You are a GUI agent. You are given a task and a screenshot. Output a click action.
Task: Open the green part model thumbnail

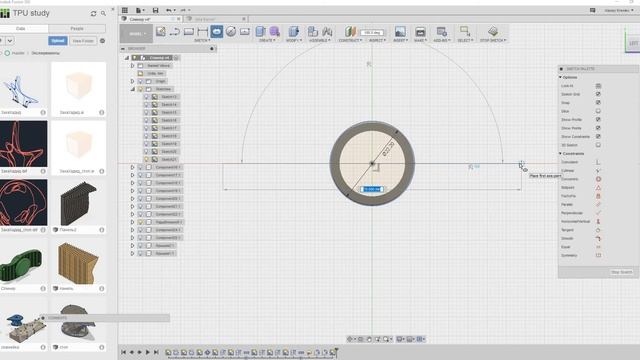pyautogui.click(x=24, y=261)
